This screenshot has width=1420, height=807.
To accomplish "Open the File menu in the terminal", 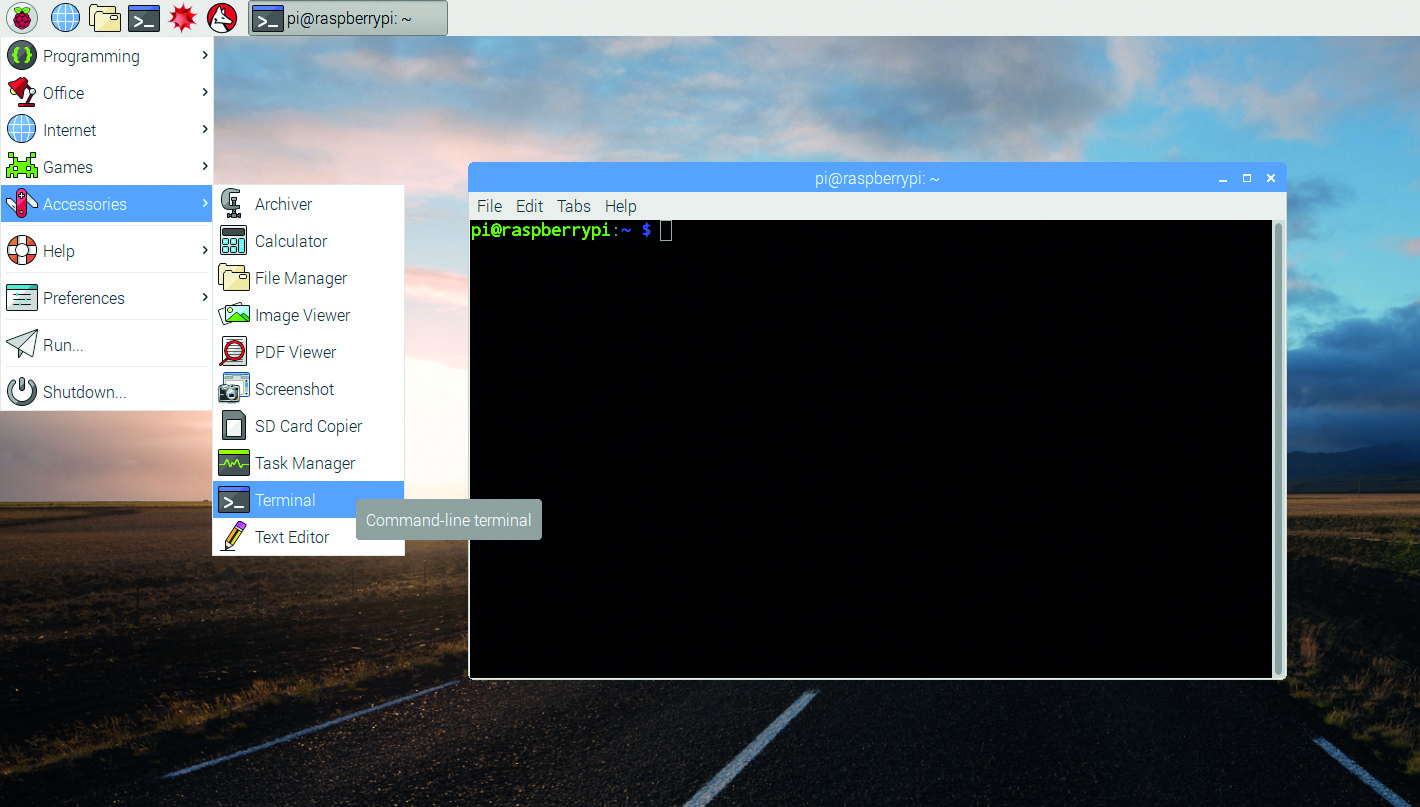I will (489, 206).
